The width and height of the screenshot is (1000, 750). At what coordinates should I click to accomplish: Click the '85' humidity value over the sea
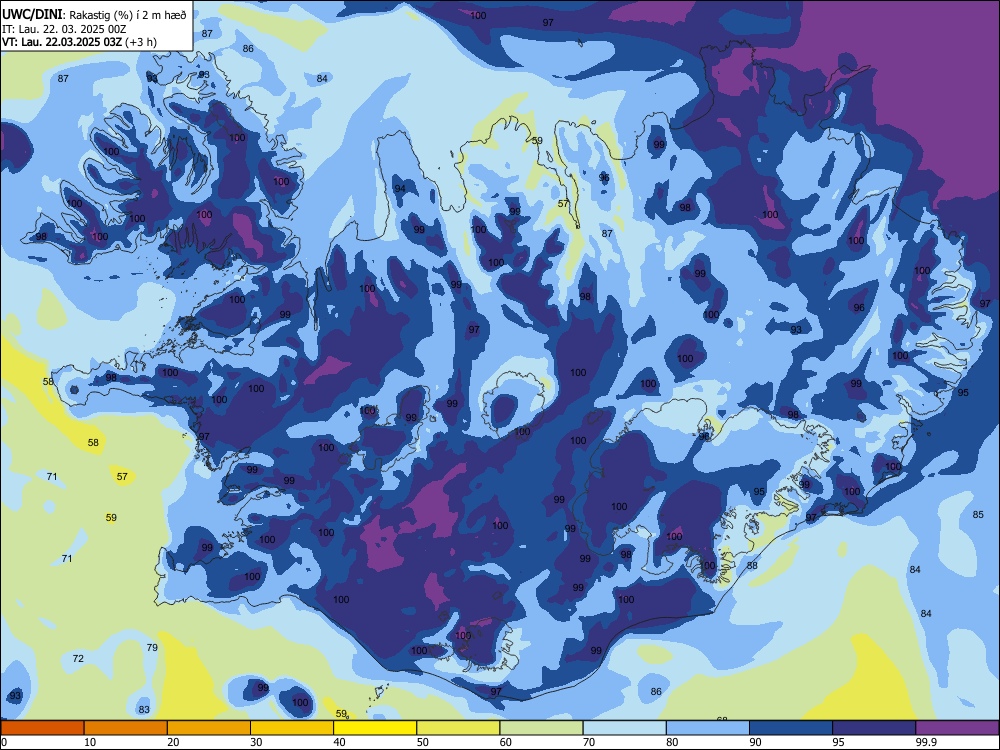click(x=978, y=515)
